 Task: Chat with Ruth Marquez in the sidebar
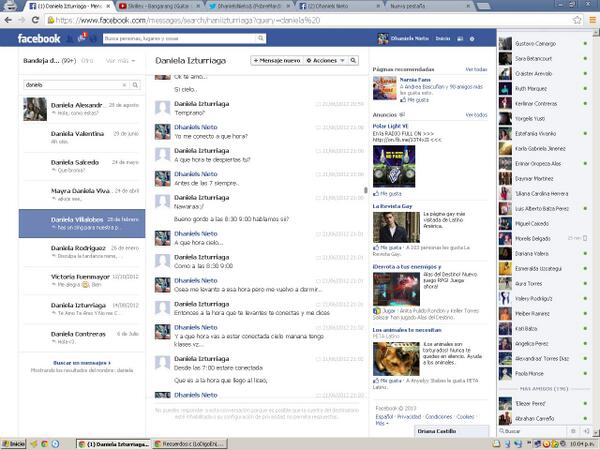point(544,88)
